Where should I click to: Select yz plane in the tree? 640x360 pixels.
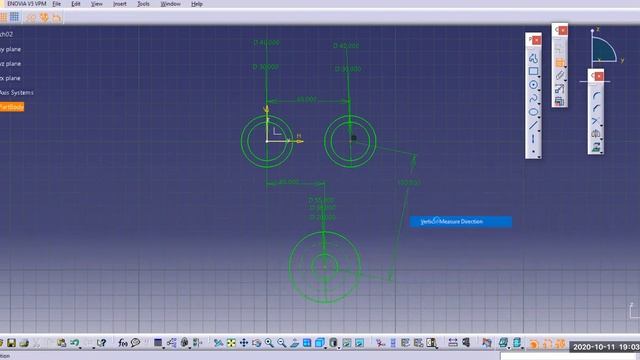tap(10, 64)
